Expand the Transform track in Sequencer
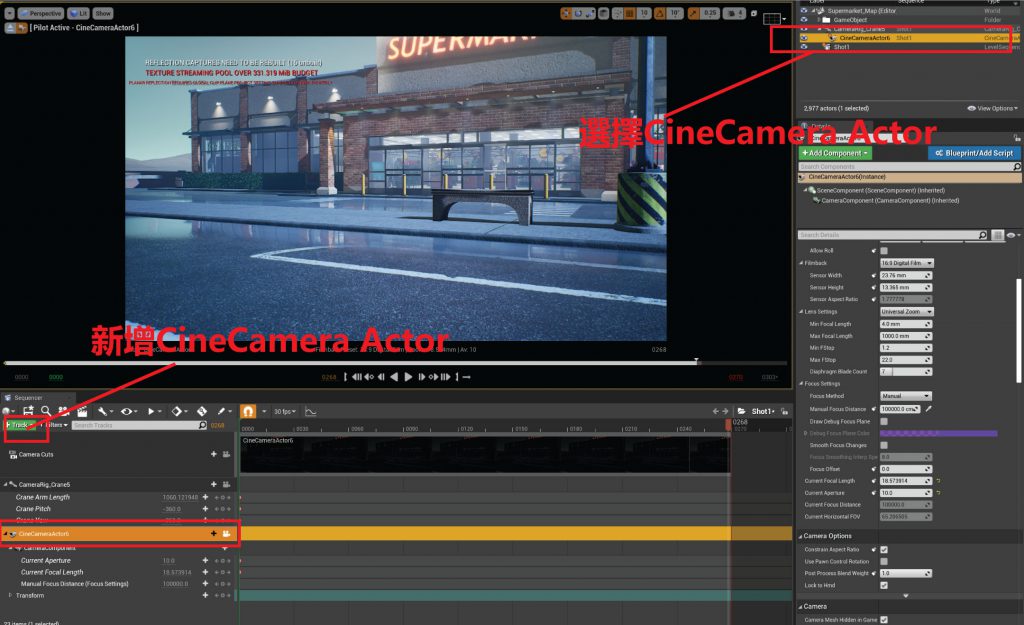The width and height of the screenshot is (1024, 625). click(x=11, y=595)
